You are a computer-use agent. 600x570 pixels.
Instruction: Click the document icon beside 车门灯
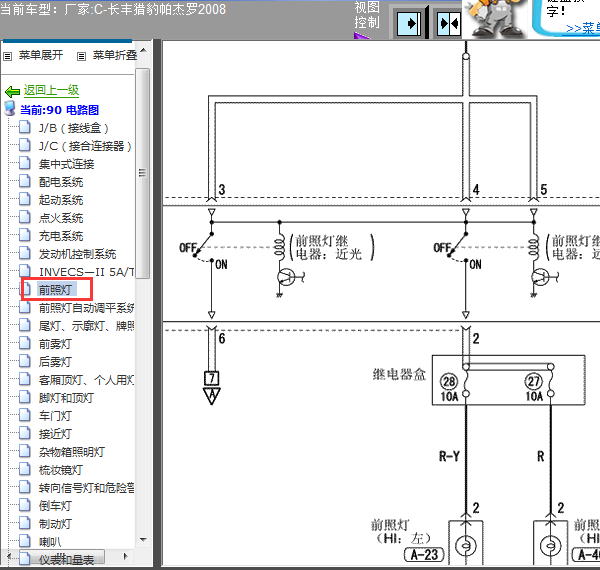coord(25,414)
